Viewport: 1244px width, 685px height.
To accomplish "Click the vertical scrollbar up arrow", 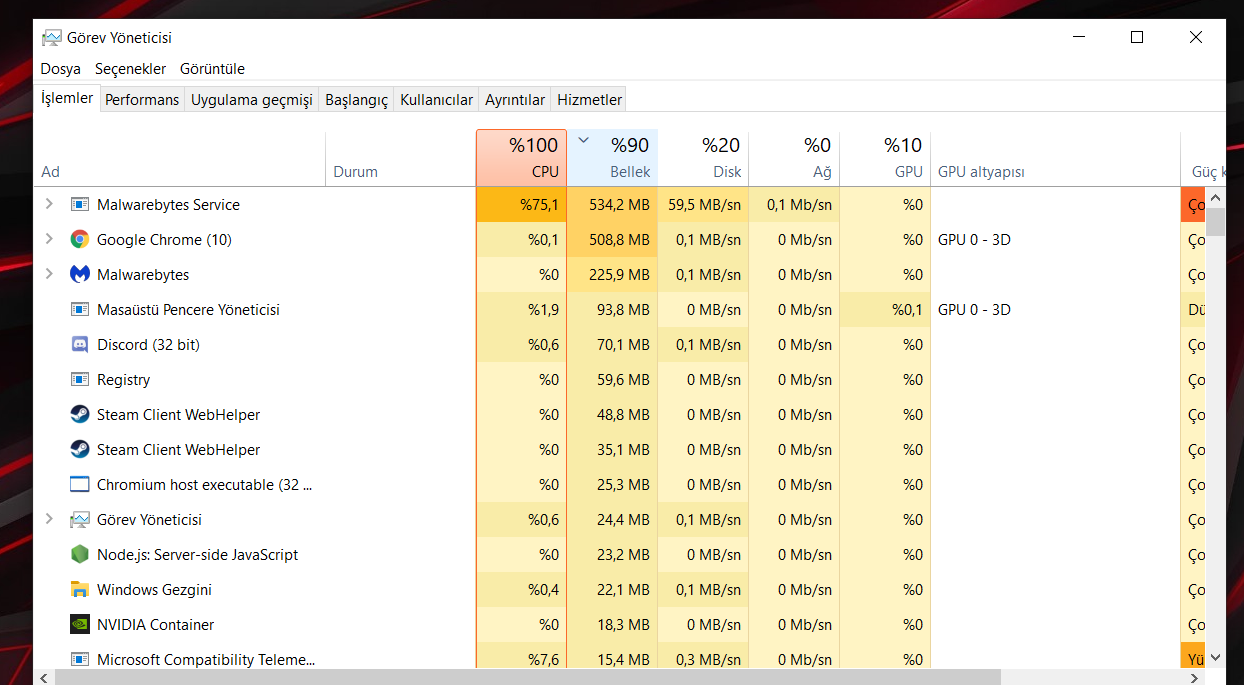I will tap(1216, 196).
